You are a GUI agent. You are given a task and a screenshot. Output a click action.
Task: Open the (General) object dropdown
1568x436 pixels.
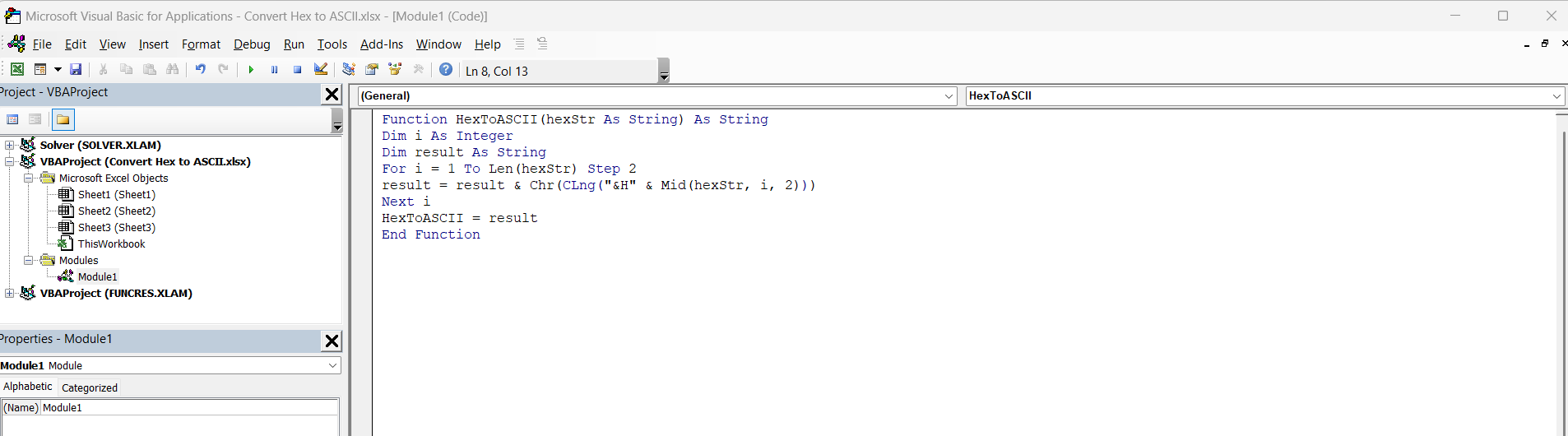949,96
